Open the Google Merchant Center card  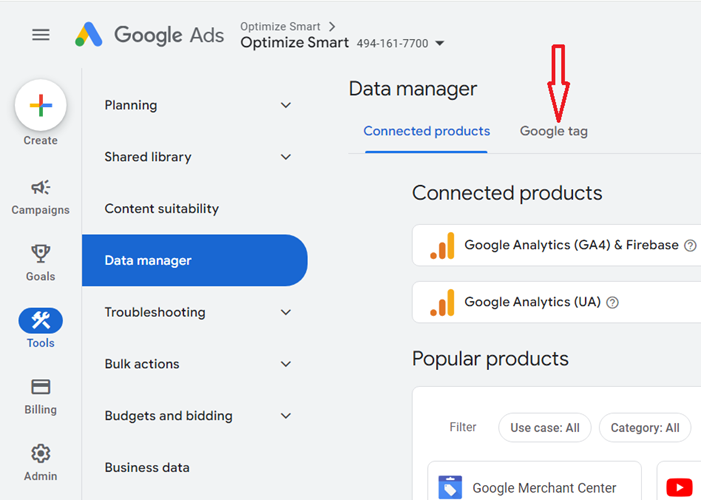pos(535,481)
